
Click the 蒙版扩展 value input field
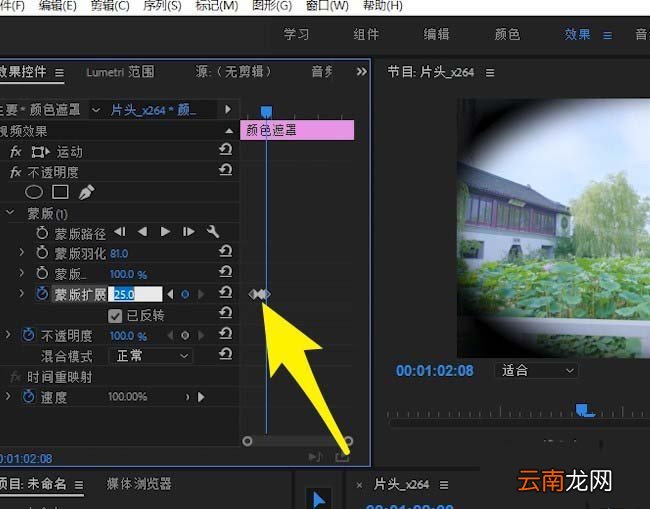tap(136, 294)
